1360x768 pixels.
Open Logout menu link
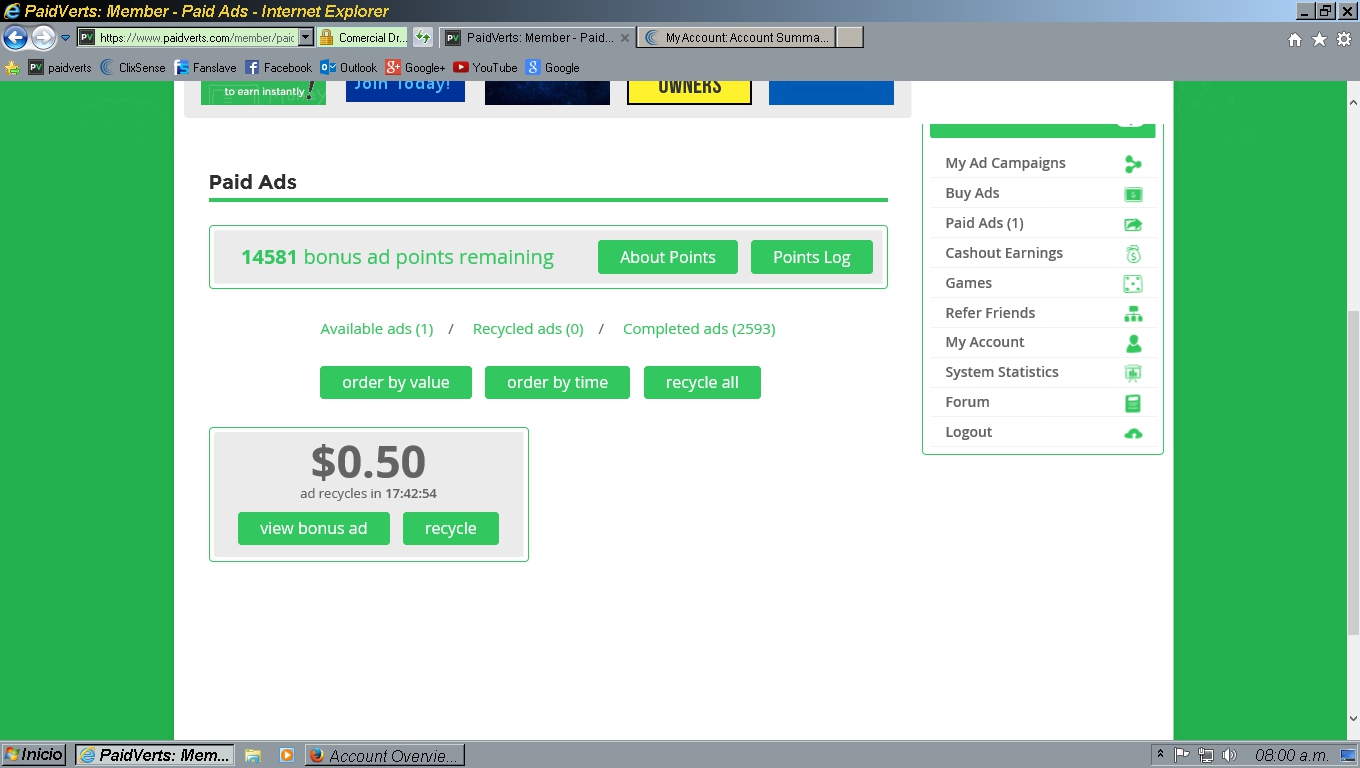[x=969, y=432]
